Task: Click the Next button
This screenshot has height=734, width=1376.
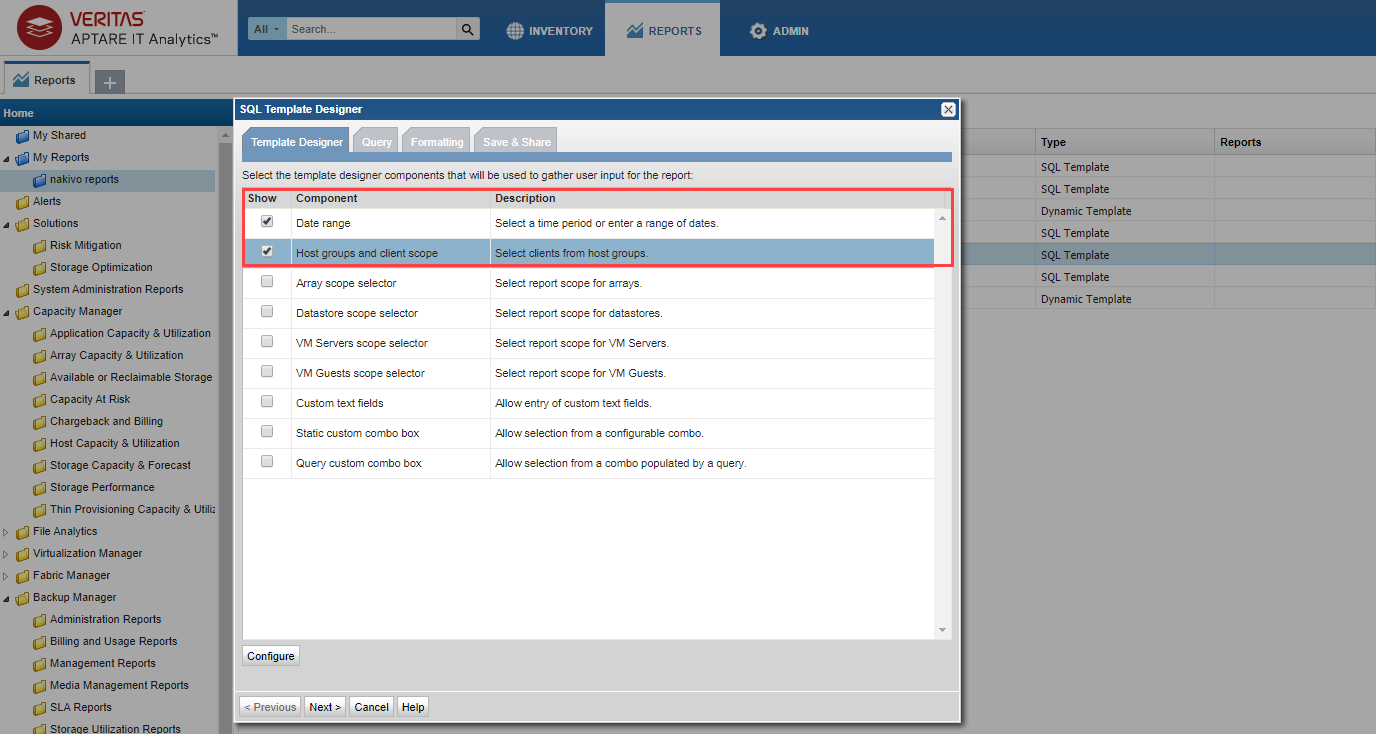Action: point(325,707)
